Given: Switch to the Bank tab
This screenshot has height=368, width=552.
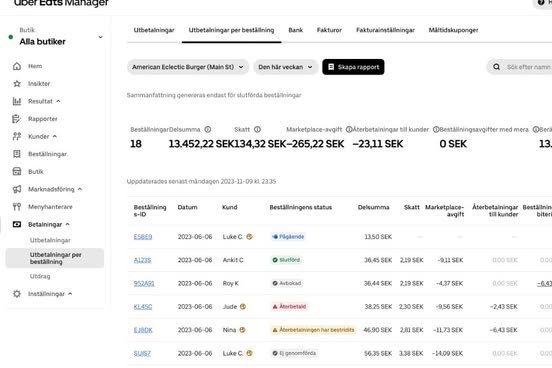Looking at the screenshot, I should click(296, 30).
